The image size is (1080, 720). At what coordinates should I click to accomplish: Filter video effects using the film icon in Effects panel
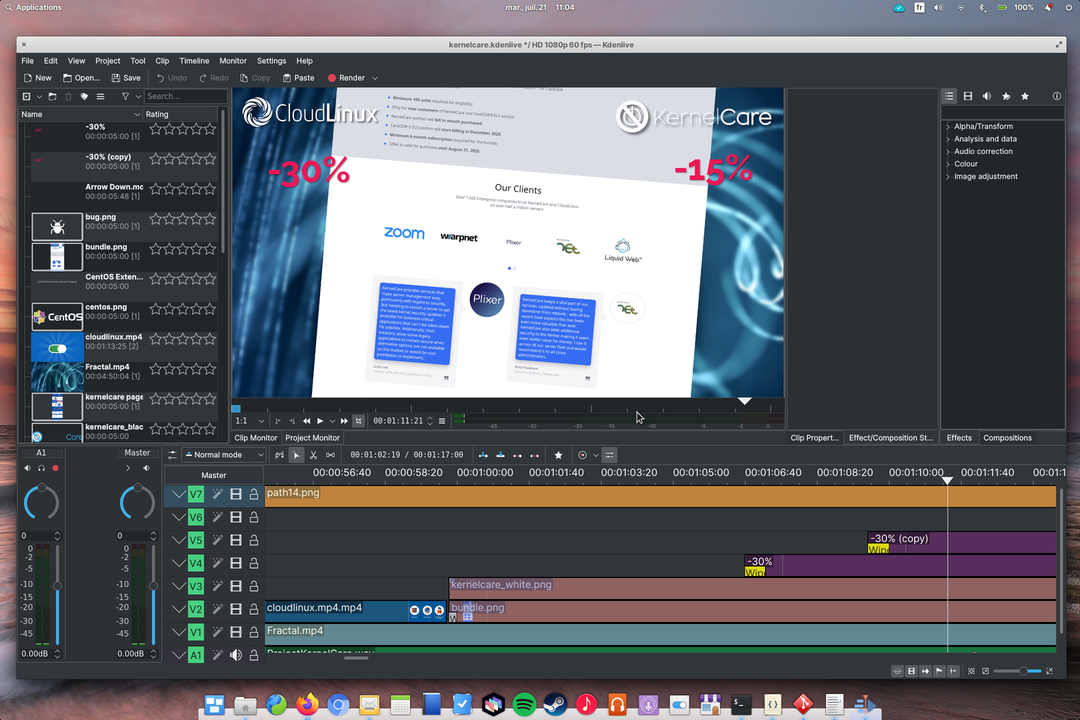pos(968,96)
